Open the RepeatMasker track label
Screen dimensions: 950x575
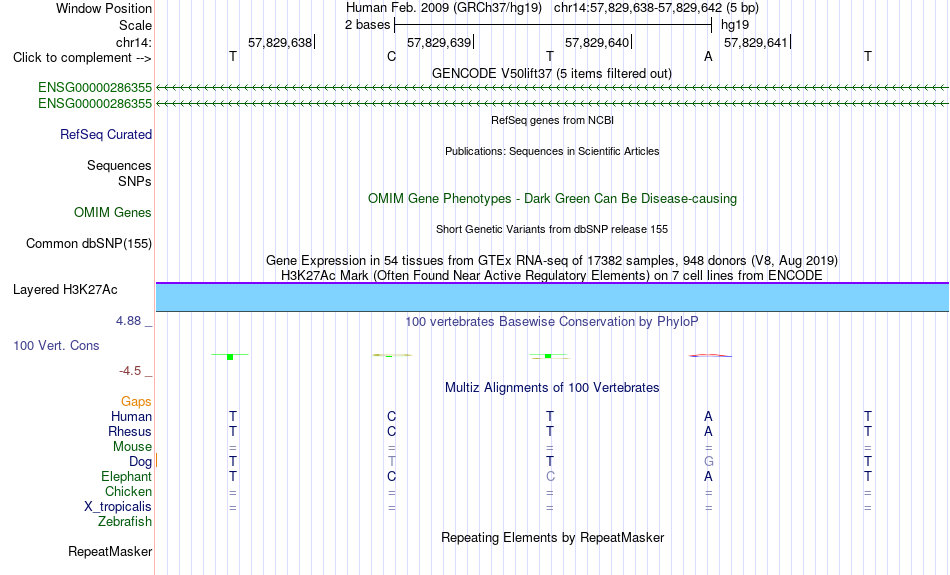(x=110, y=552)
